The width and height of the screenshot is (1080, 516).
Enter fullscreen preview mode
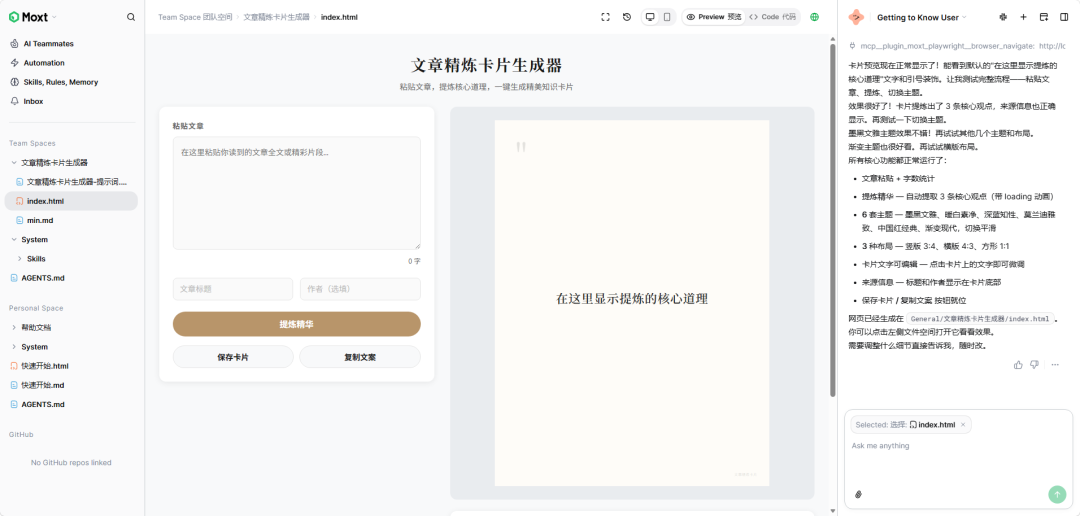605,17
